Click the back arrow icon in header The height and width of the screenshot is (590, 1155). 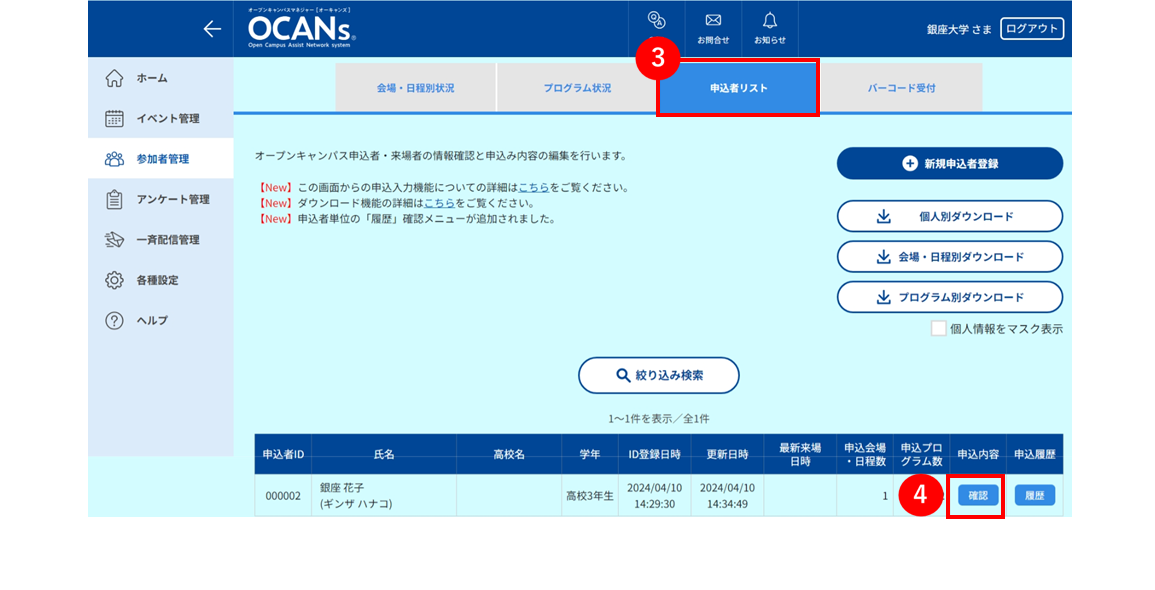212,29
